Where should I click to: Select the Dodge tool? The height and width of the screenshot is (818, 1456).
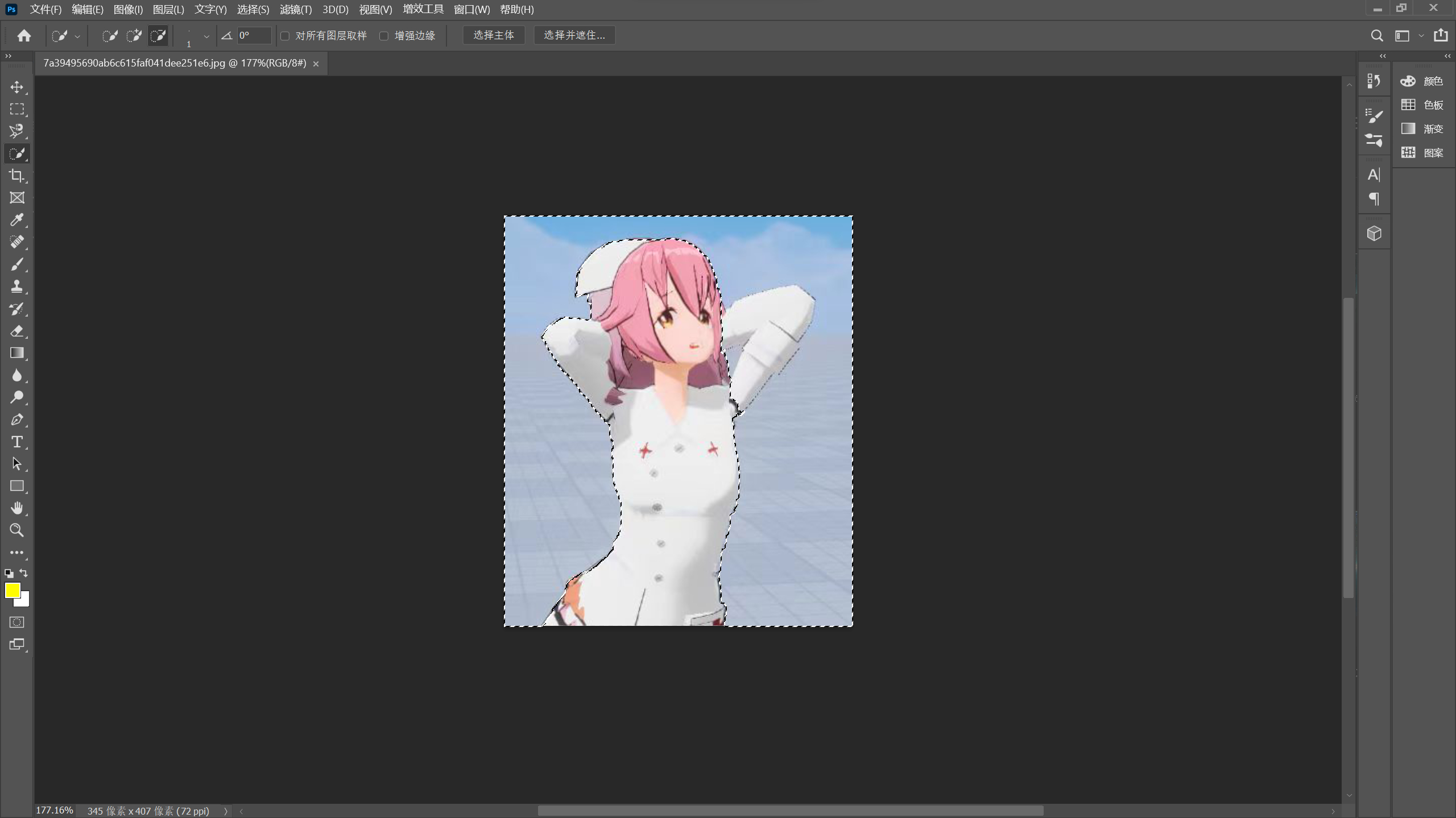pos(17,397)
